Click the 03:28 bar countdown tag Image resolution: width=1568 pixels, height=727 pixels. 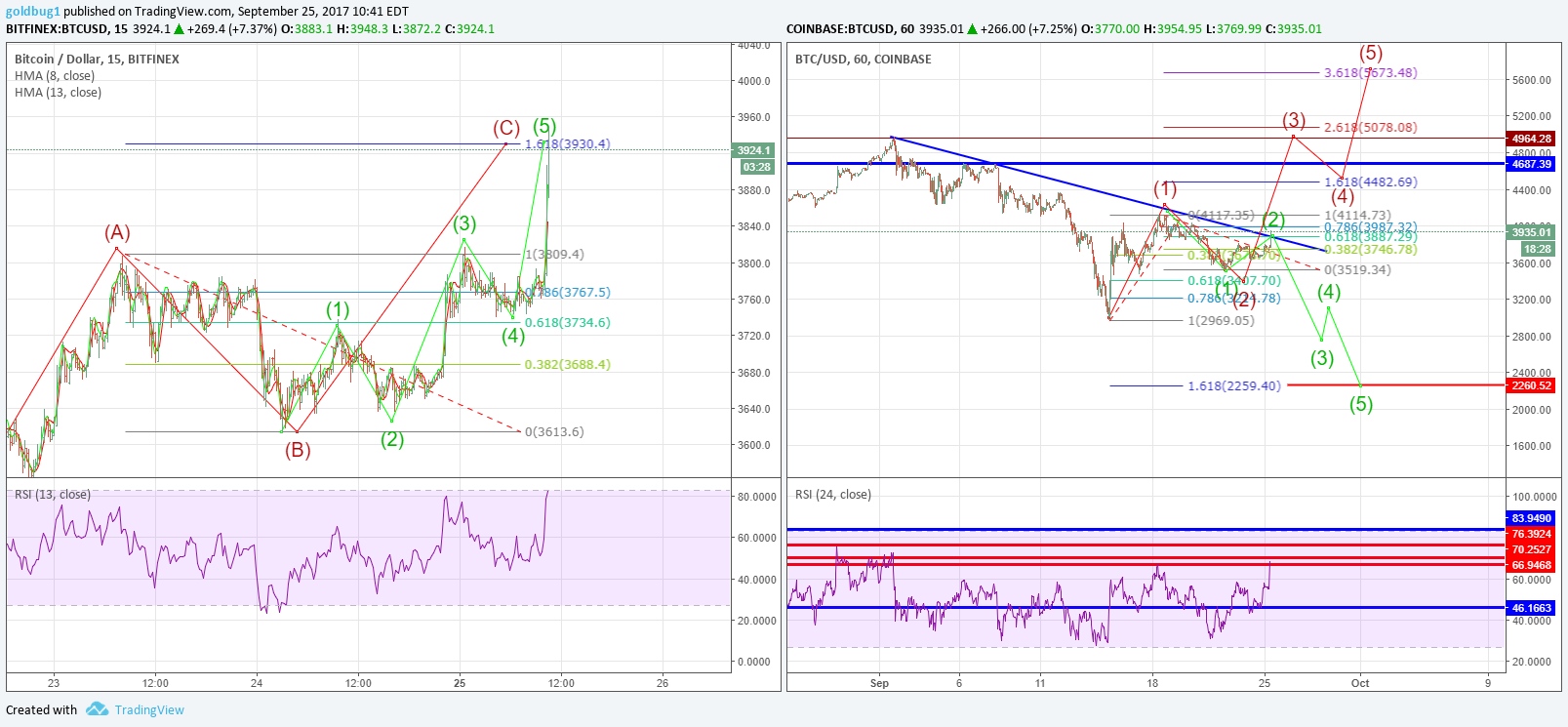click(756, 167)
